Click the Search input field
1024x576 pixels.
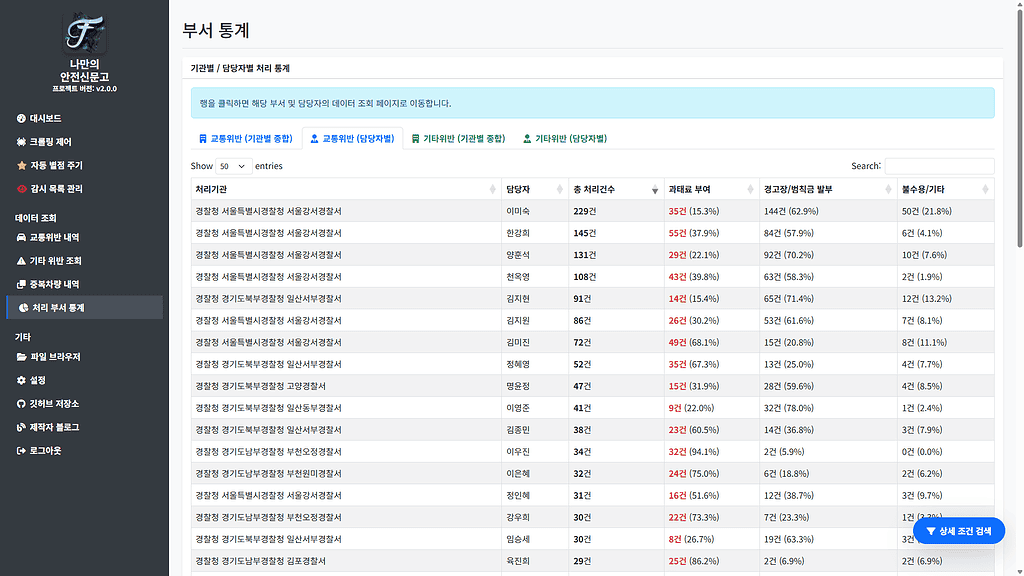pos(939,166)
